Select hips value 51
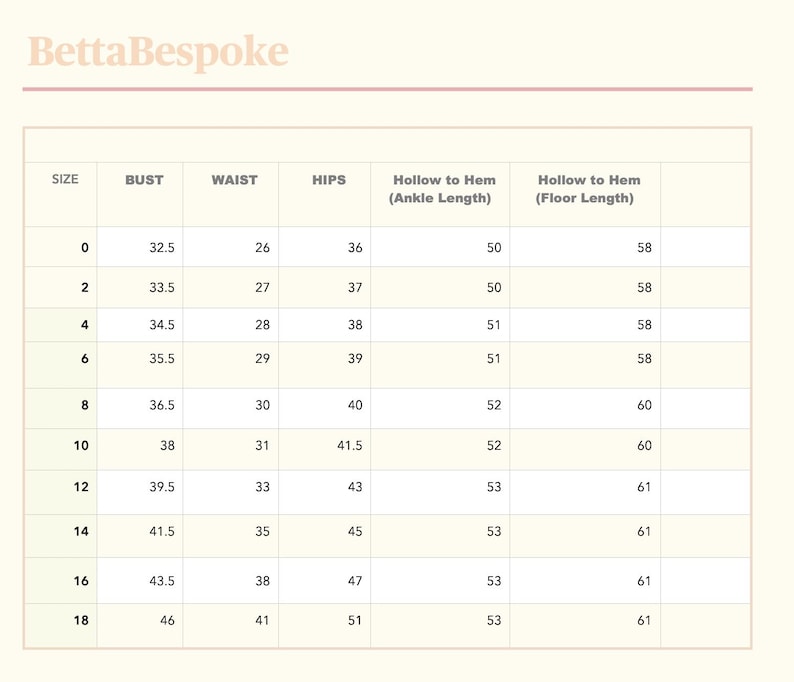This screenshot has width=794, height=682. pyautogui.click(x=355, y=620)
